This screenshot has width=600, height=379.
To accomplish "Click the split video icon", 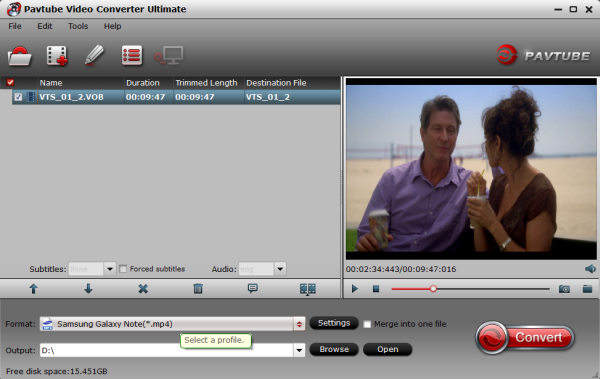I will click(308, 289).
